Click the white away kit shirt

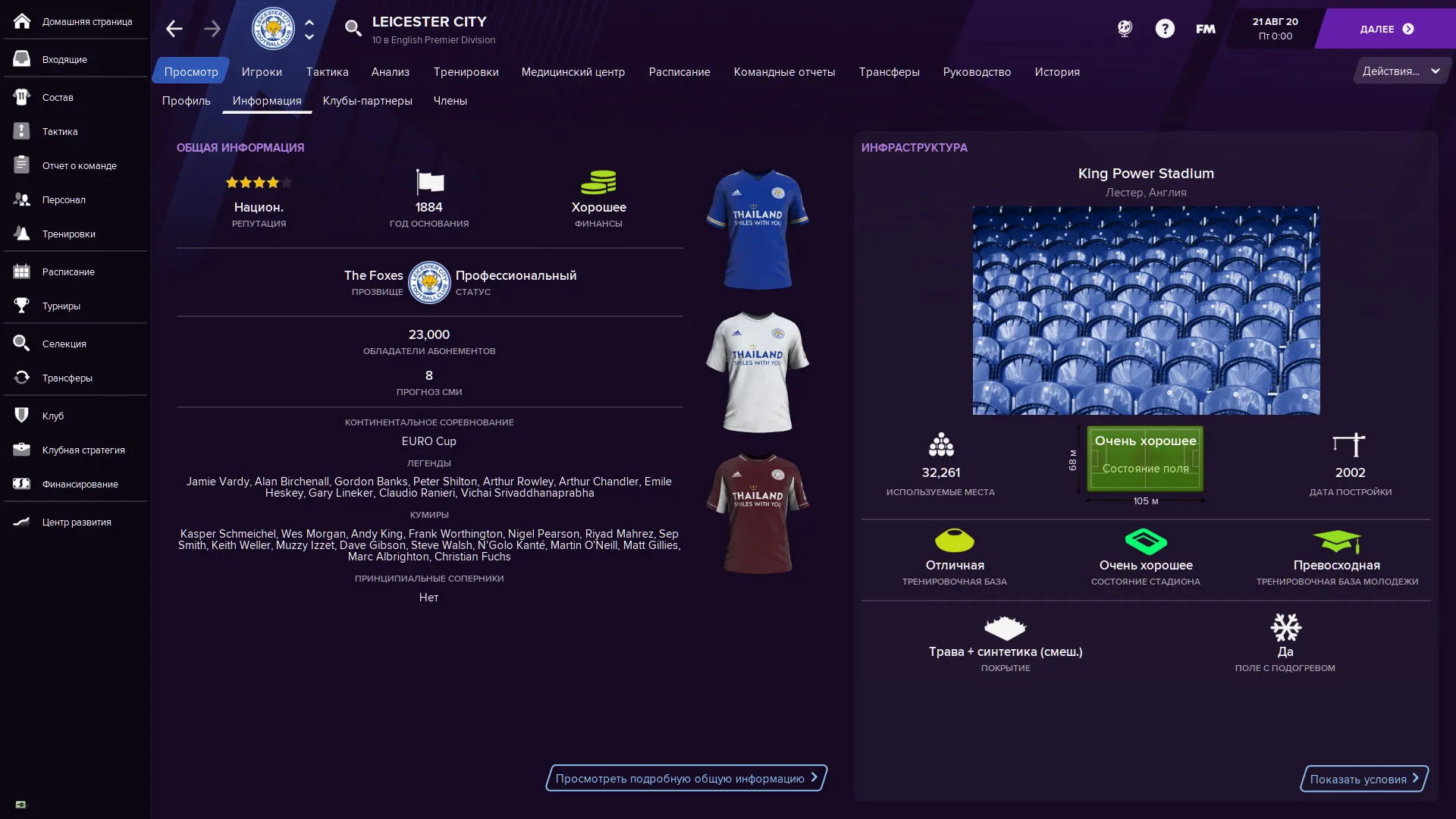click(758, 371)
